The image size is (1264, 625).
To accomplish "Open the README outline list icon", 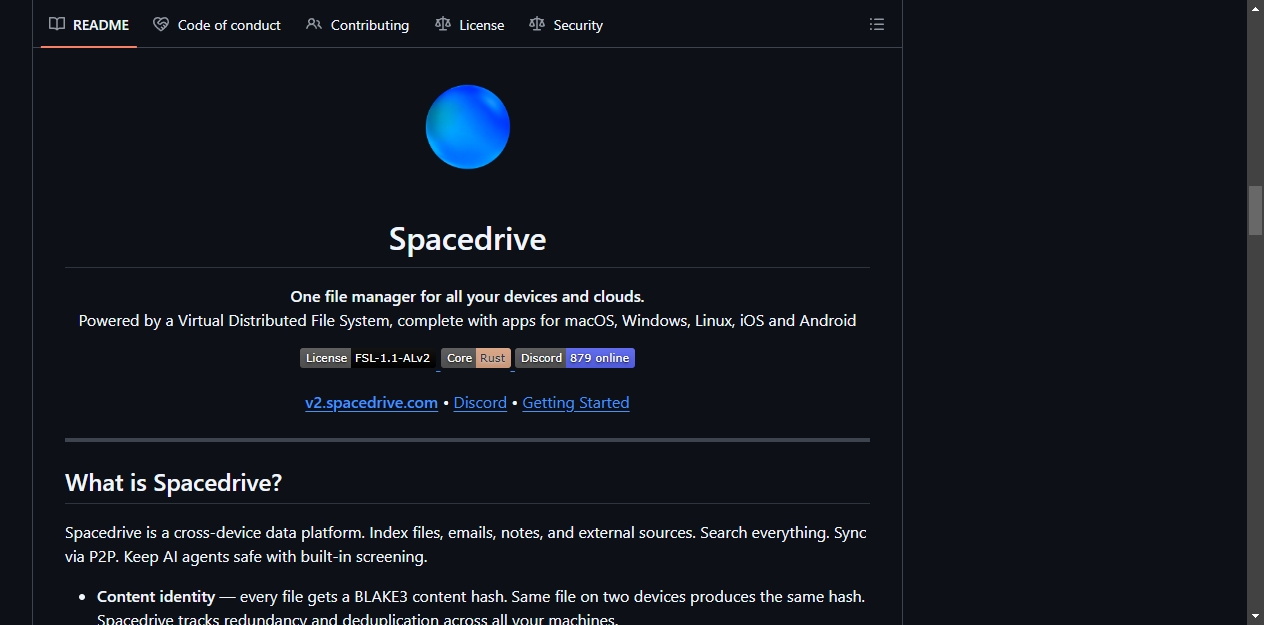I will click(877, 25).
